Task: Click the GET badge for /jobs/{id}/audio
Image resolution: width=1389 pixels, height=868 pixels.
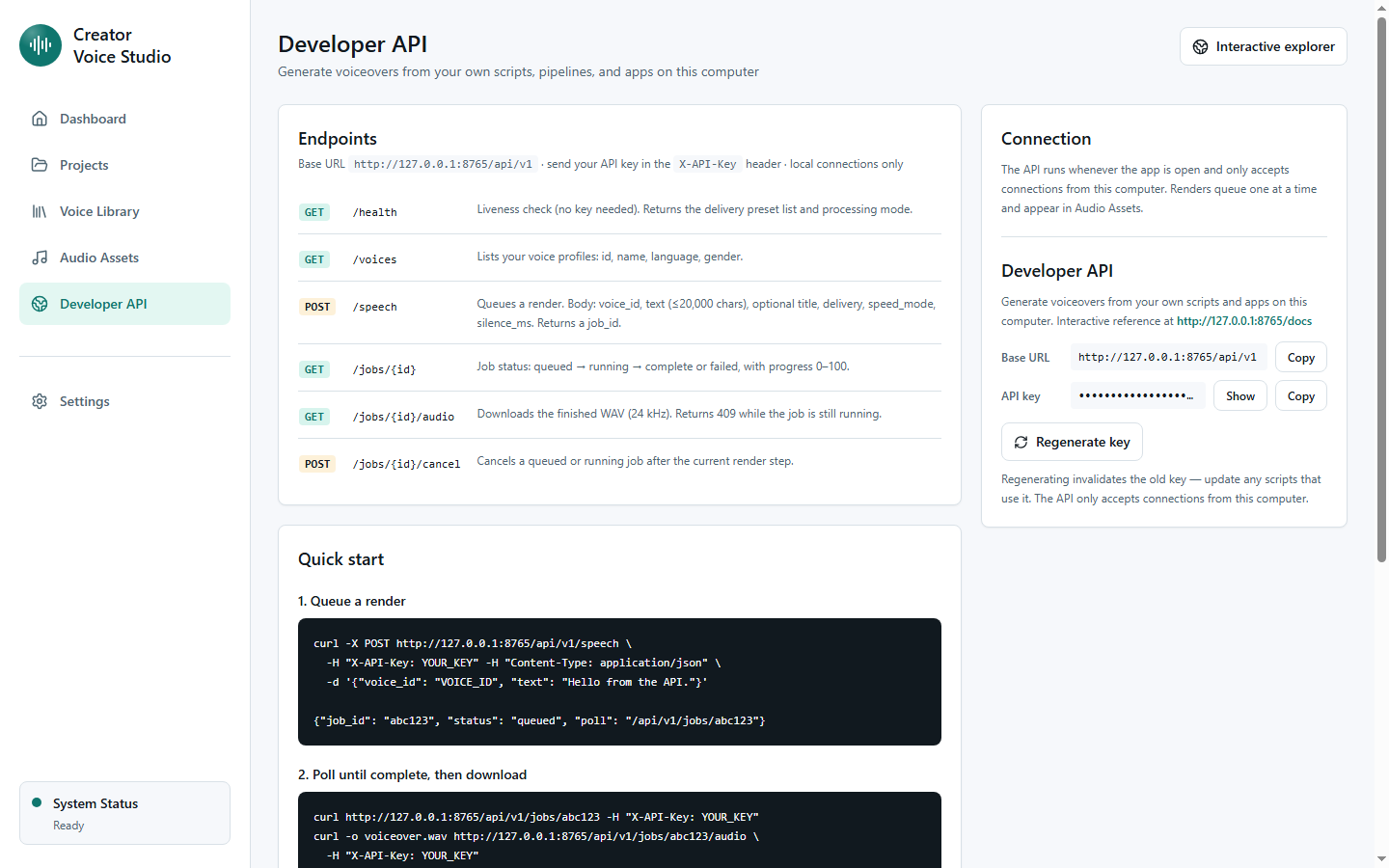Action: [x=314, y=417]
